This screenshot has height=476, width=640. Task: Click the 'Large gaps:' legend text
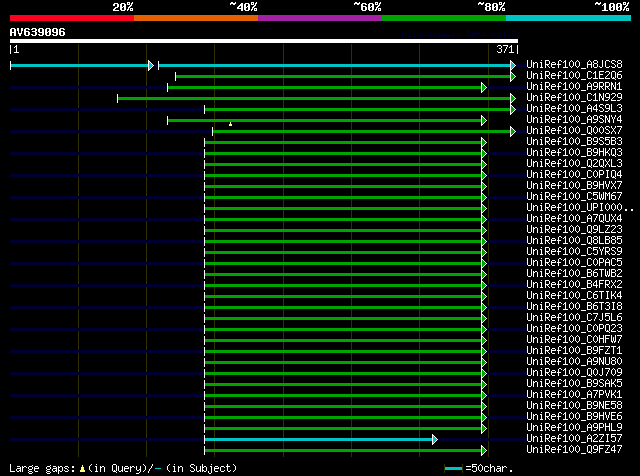pyautogui.click(x=42, y=469)
